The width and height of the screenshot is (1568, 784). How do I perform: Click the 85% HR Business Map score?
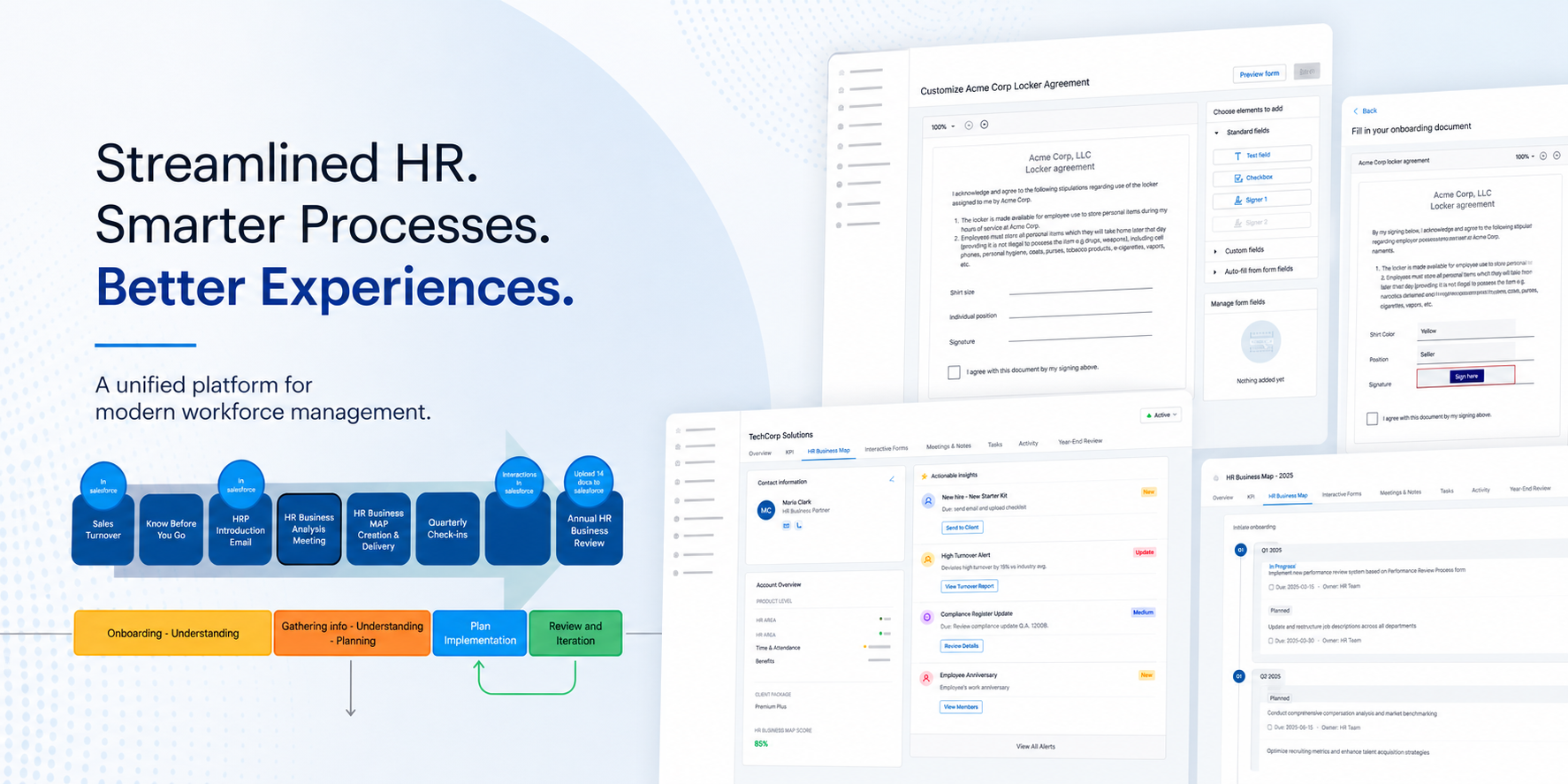click(761, 744)
